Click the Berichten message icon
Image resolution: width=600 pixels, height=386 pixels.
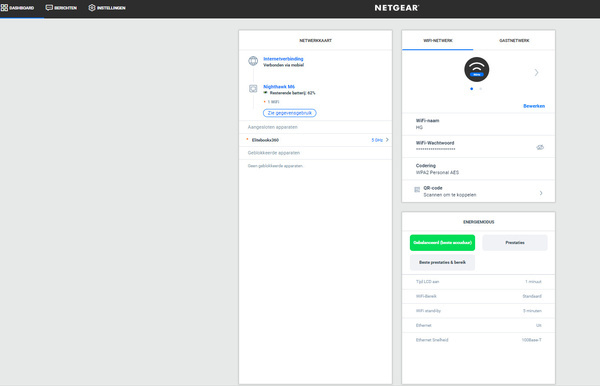[49, 8]
